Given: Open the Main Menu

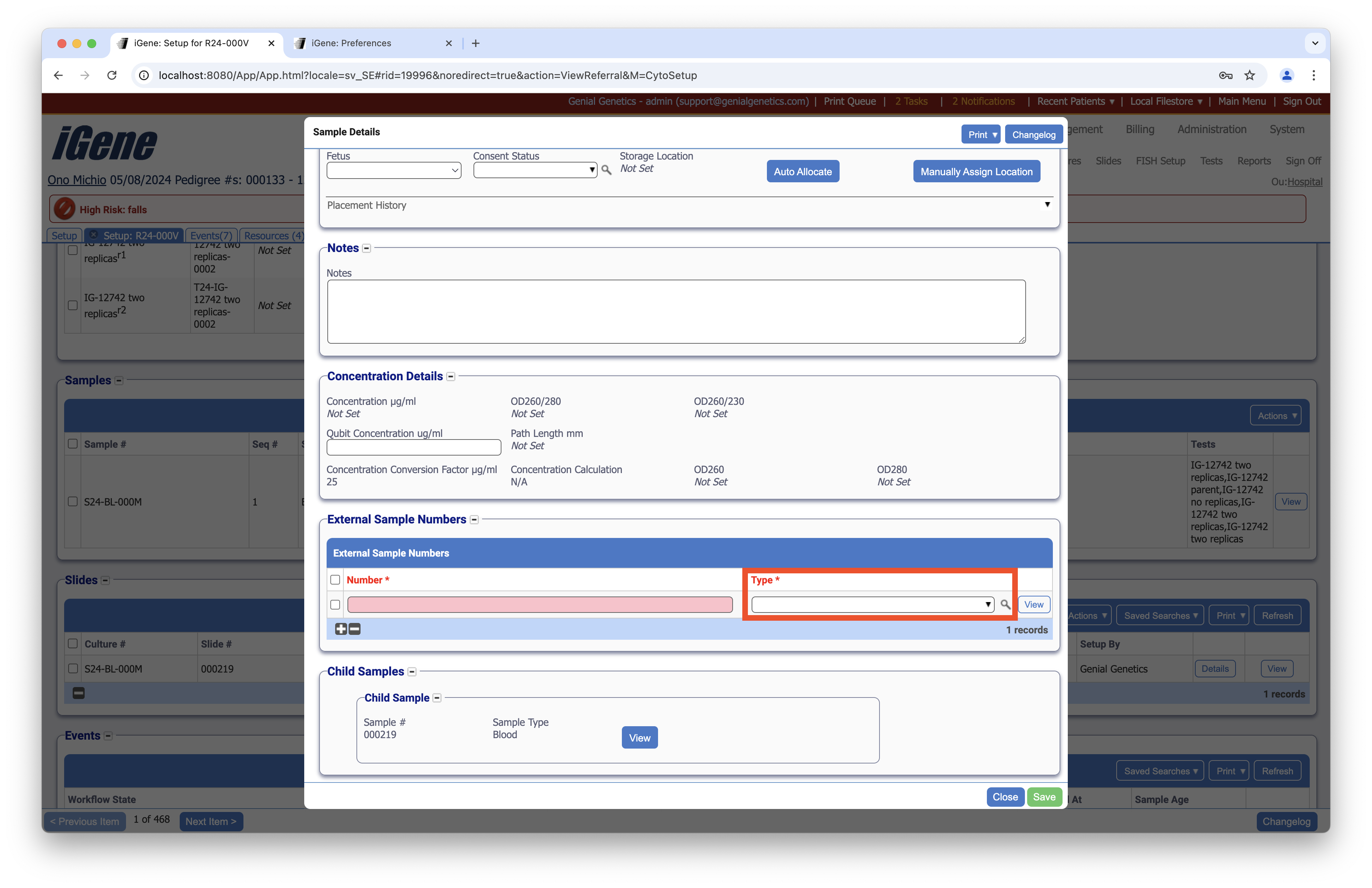Looking at the screenshot, I should [x=1242, y=101].
